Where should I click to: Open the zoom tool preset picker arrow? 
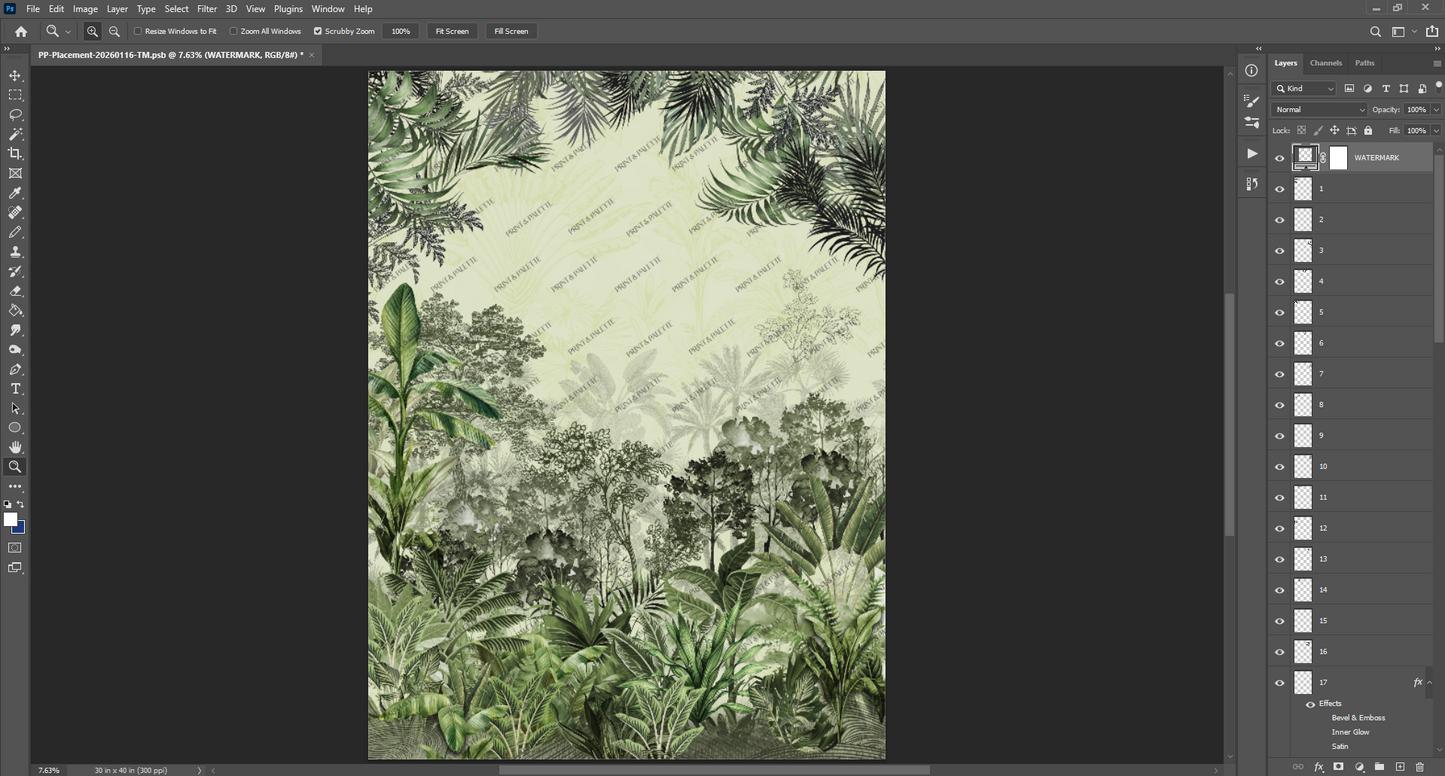(68, 32)
